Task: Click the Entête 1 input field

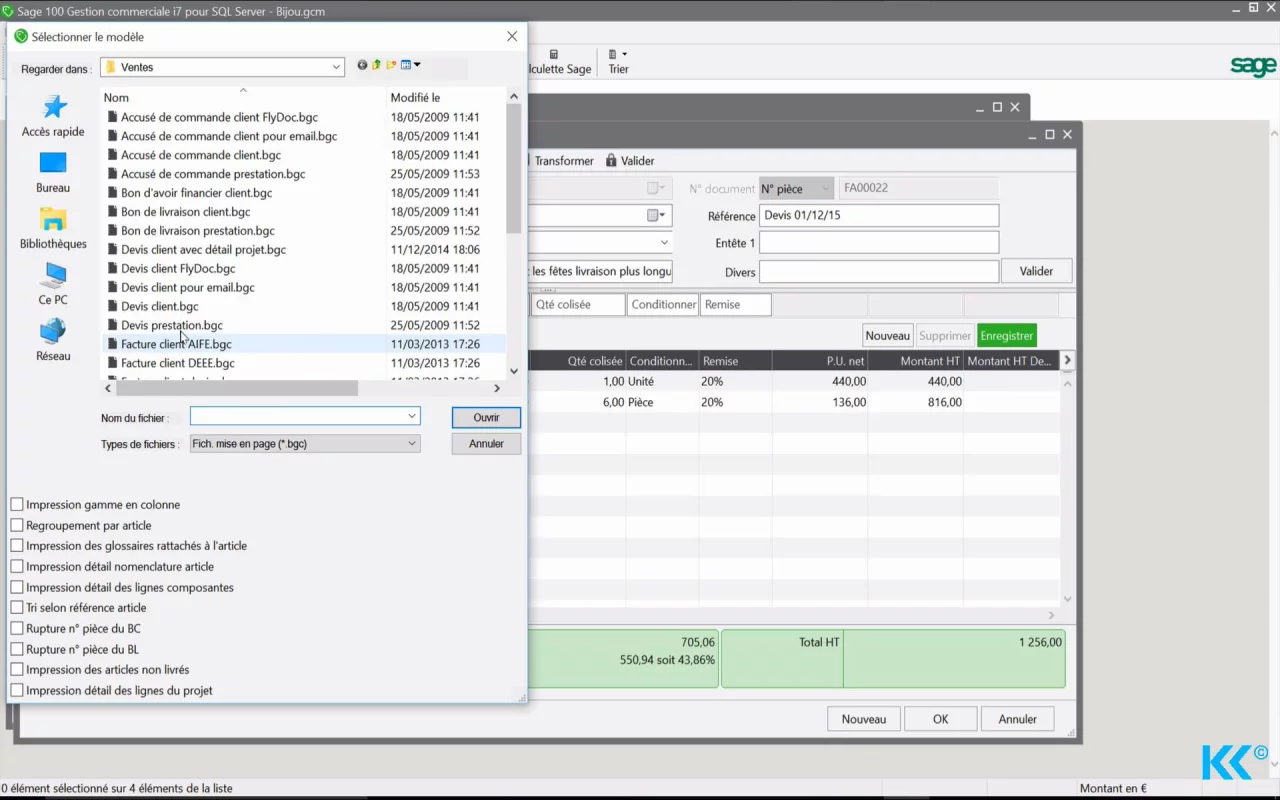Action: pyautogui.click(x=879, y=243)
